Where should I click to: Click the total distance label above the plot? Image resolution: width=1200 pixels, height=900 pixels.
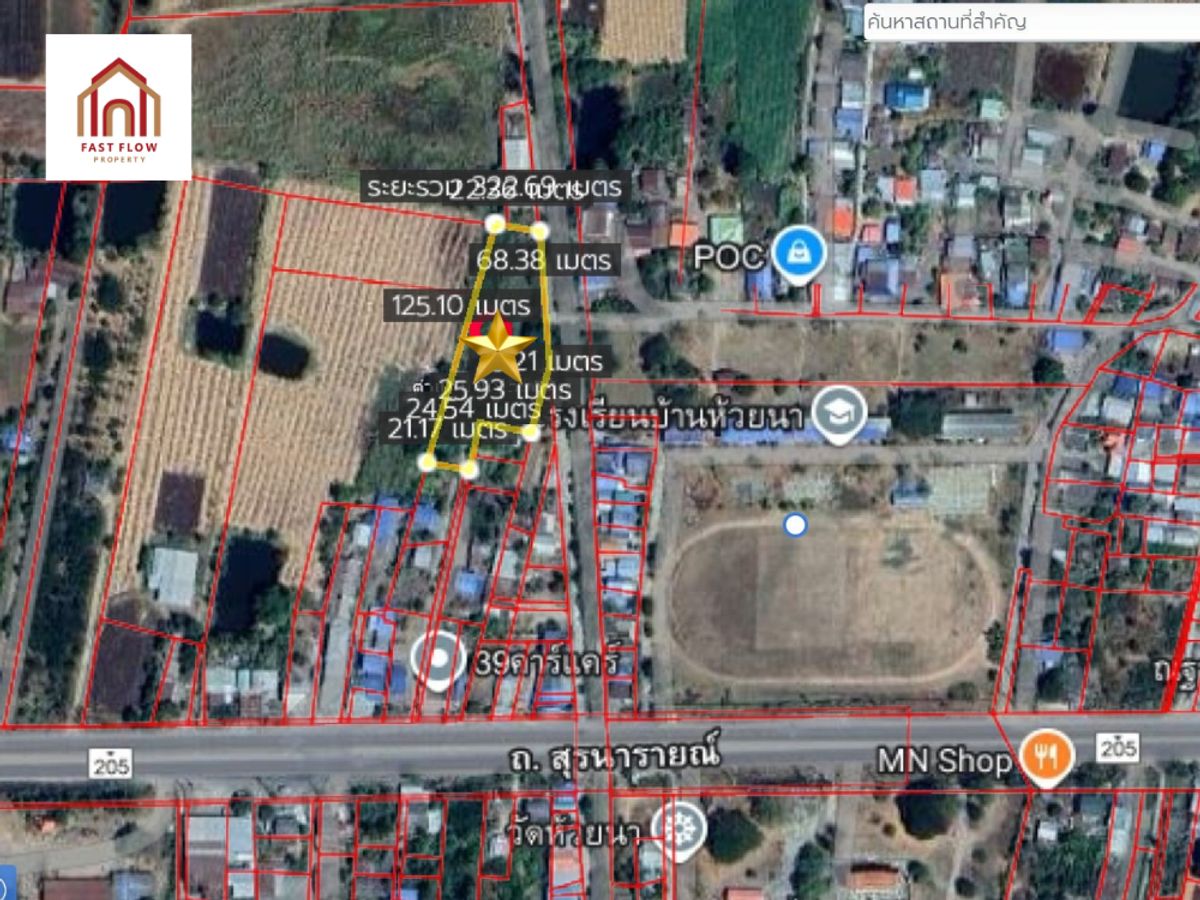pos(494,187)
